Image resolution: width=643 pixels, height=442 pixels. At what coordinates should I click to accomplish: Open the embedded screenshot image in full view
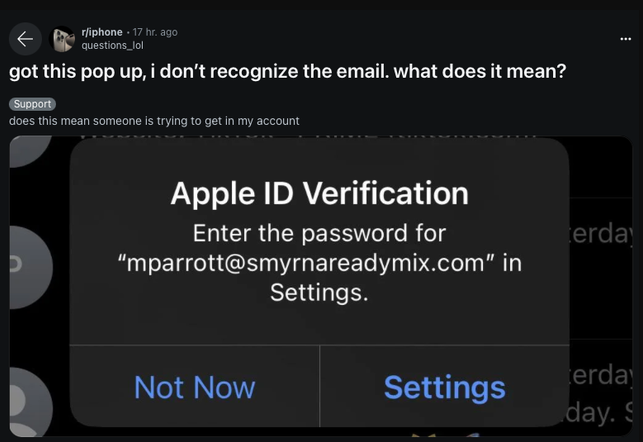(321, 286)
